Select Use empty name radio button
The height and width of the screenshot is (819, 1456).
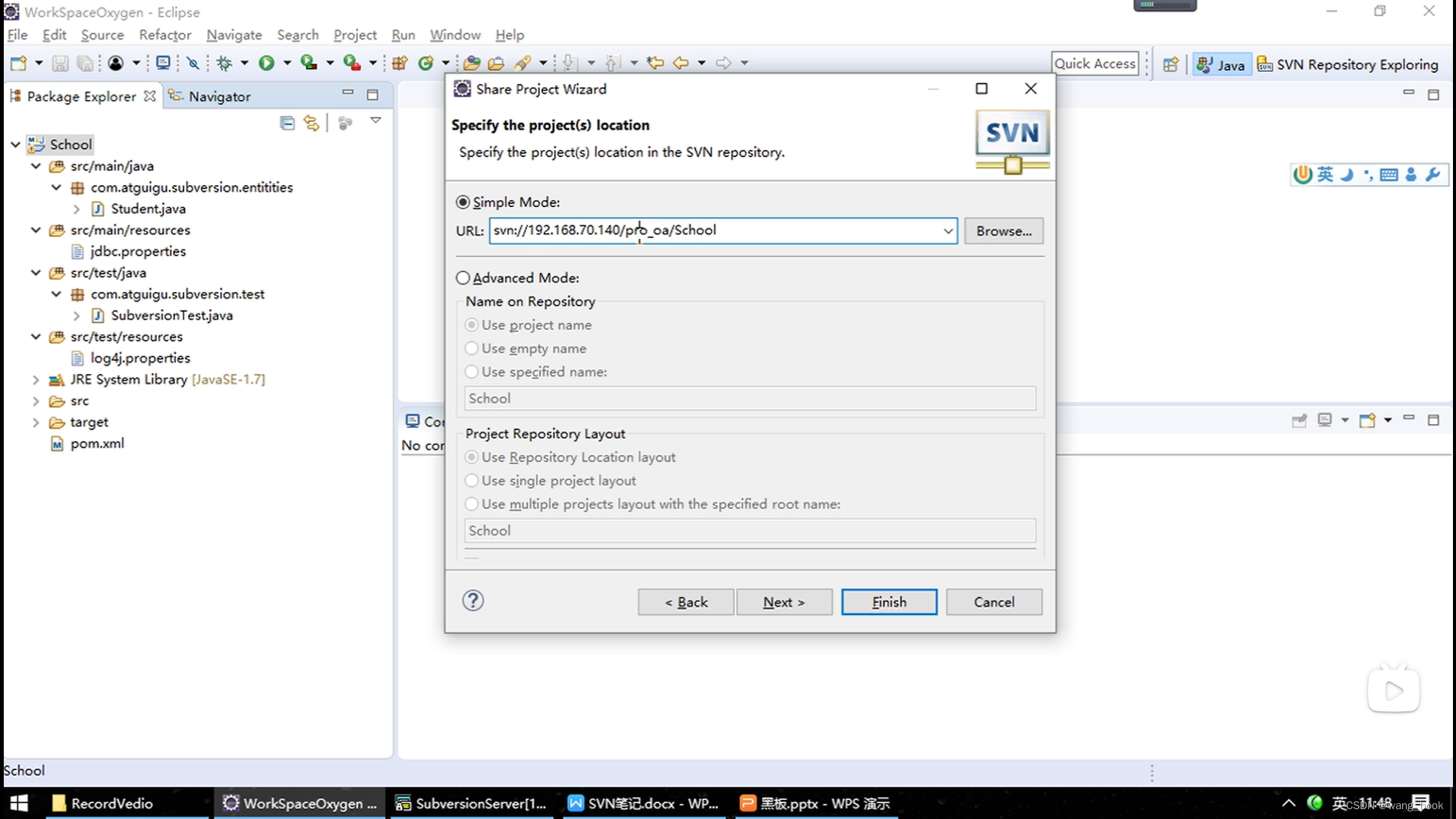point(472,349)
